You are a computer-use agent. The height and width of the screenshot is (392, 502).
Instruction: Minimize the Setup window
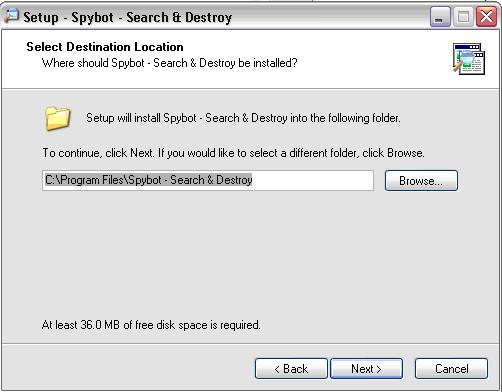click(440, 17)
